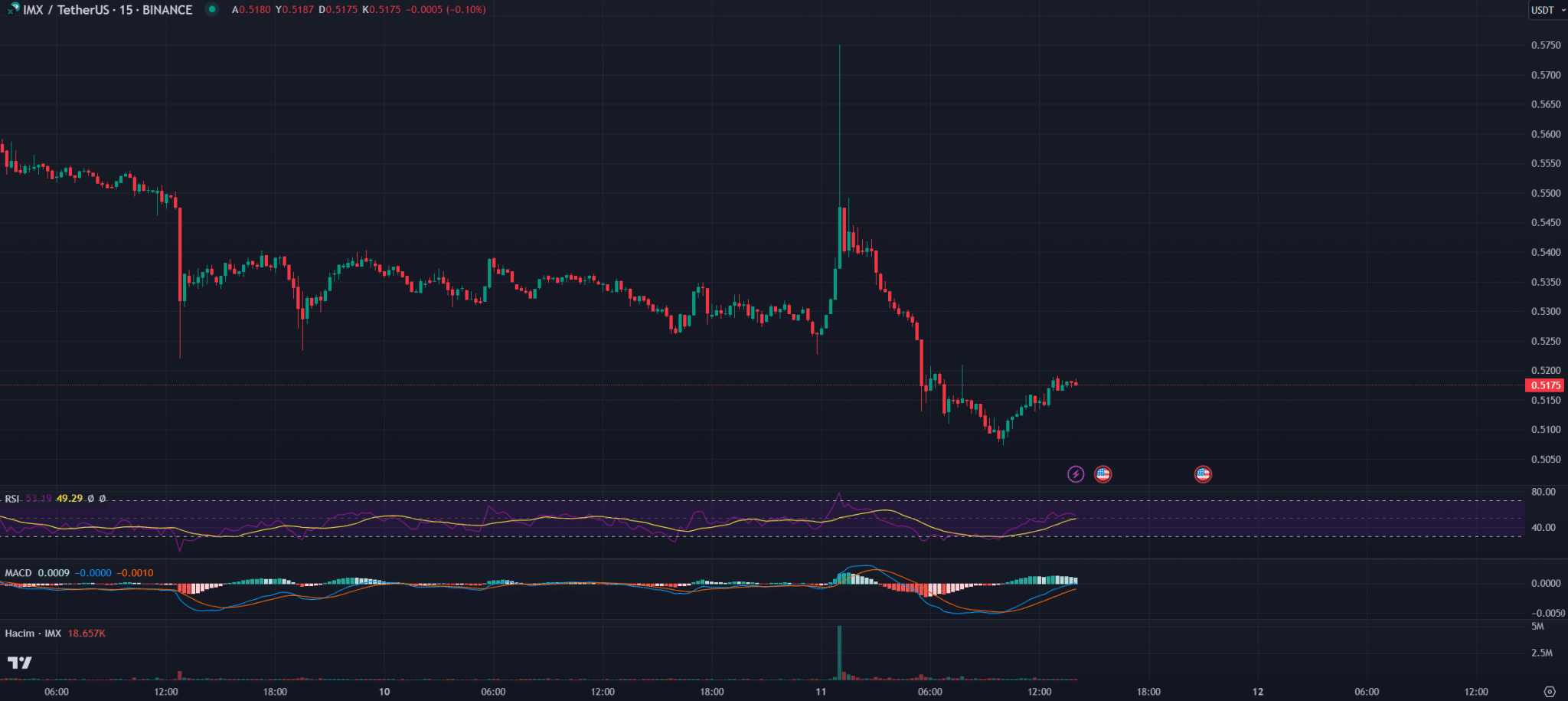Select the MACD indicator legend

click(18, 573)
